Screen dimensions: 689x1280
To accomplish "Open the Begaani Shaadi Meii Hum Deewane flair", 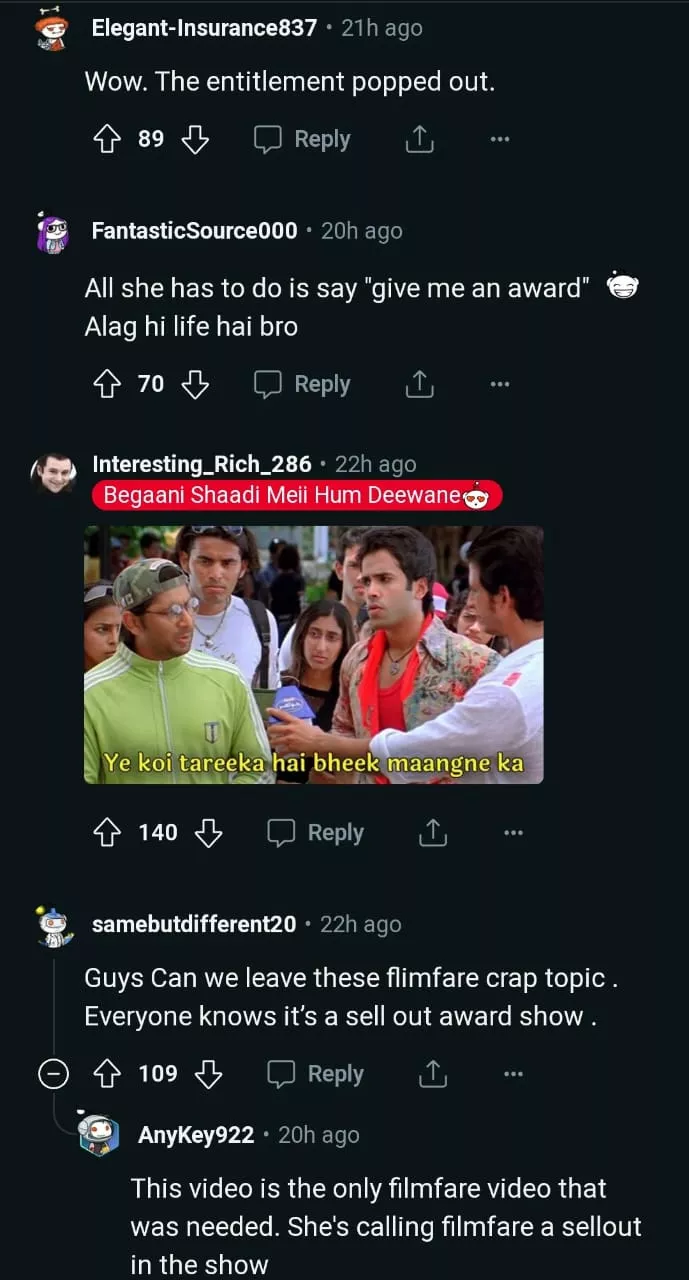I will 296,496.
